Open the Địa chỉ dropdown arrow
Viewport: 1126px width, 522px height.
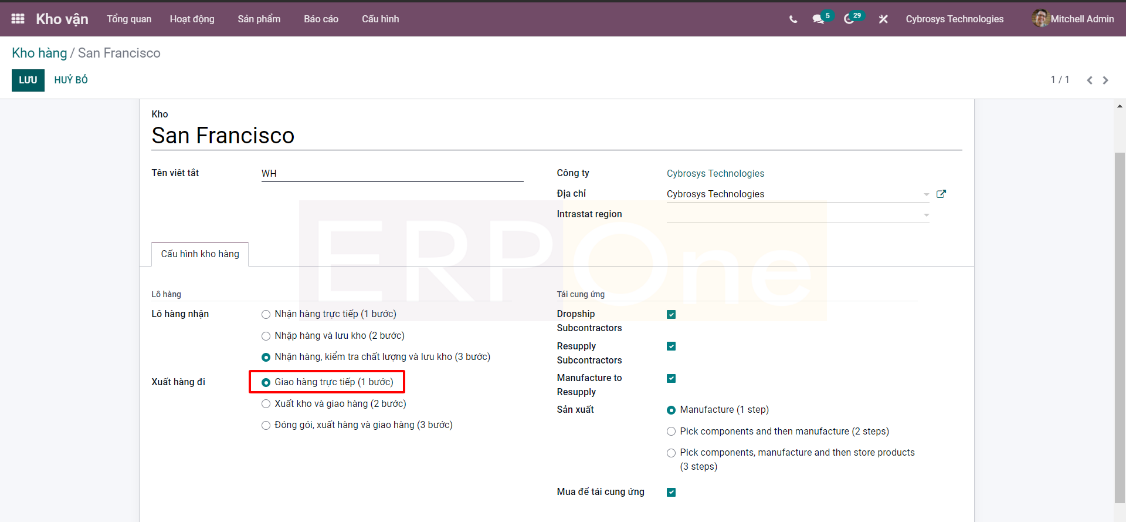click(926, 195)
